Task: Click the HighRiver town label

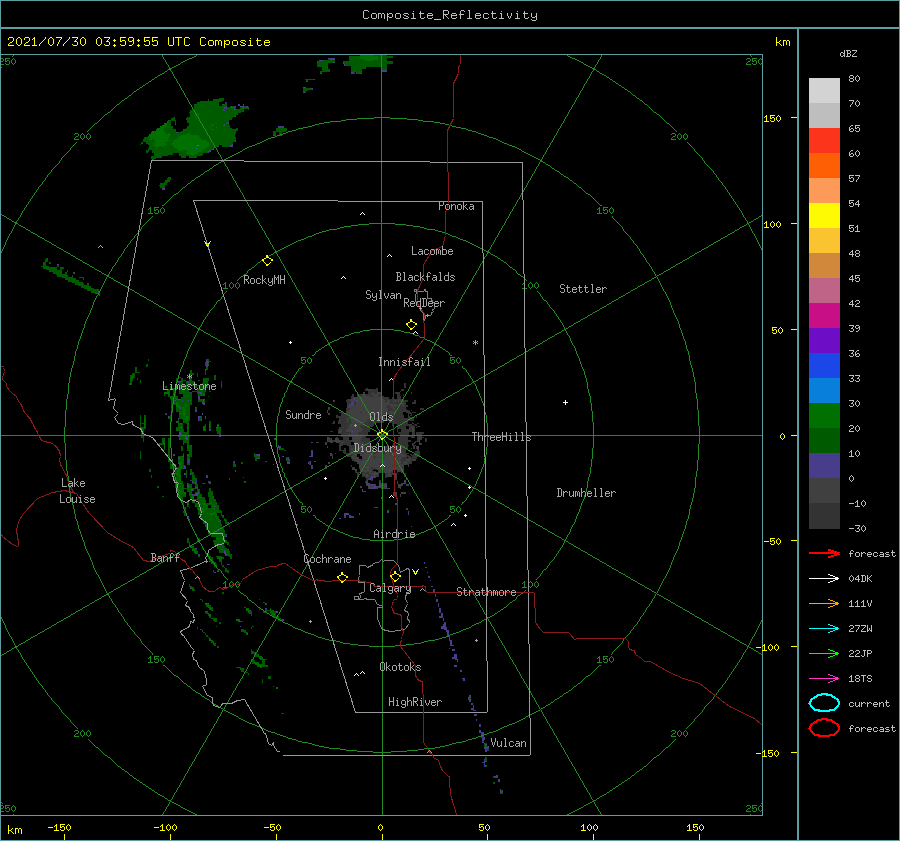Action: (x=415, y=702)
